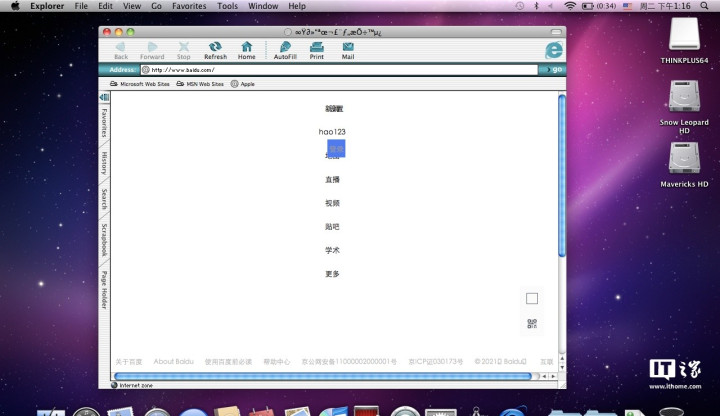Click the 直播 link
This screenshot has height=416, width=720.
(332, 180)
